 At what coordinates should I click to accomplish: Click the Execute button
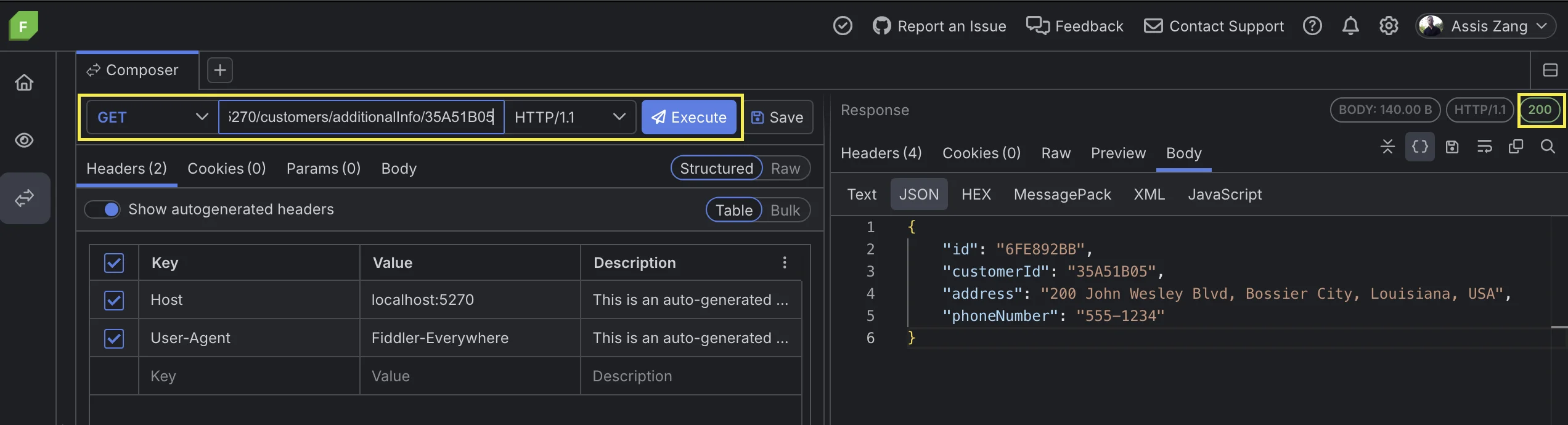[x=689, y=117]
